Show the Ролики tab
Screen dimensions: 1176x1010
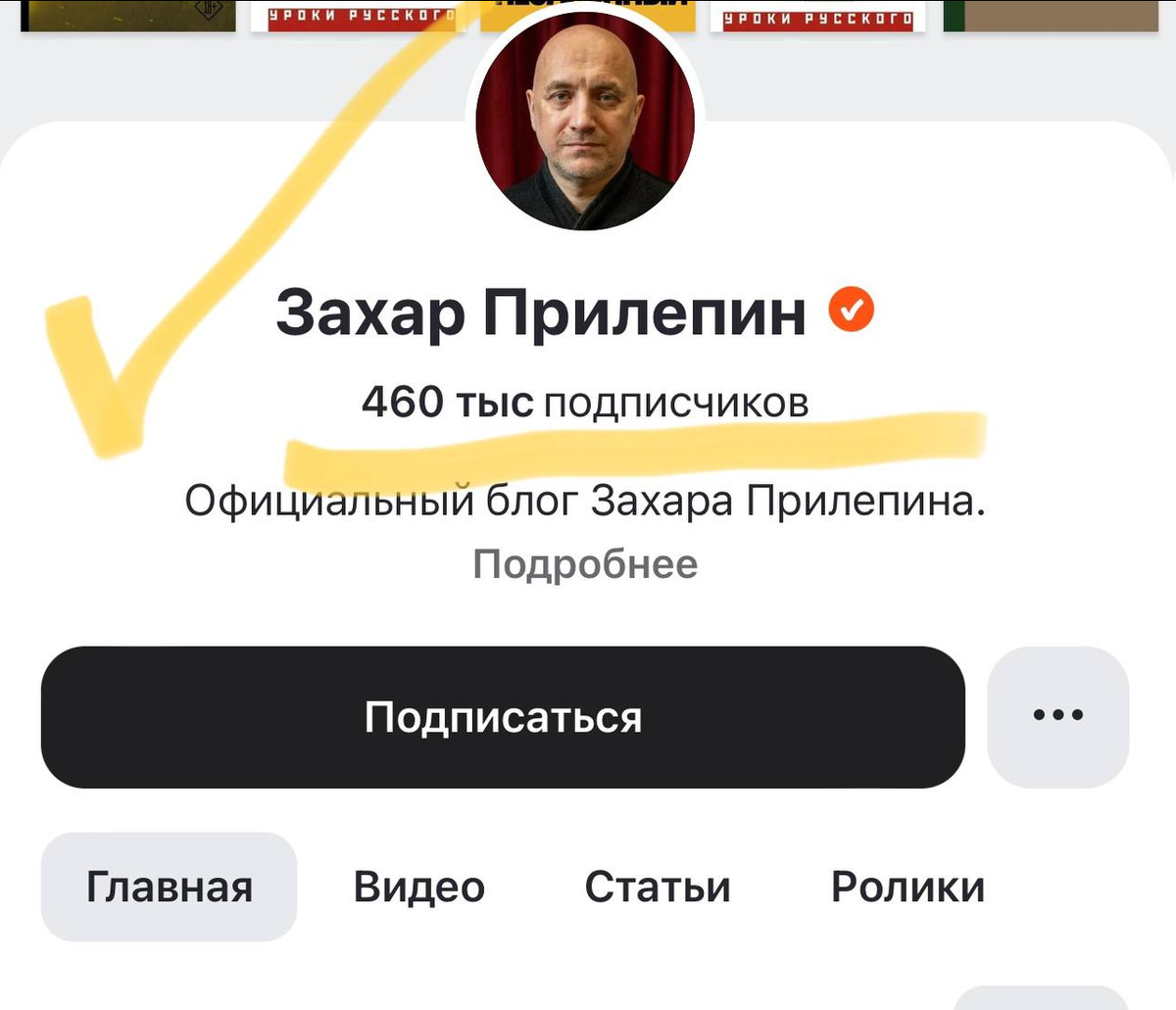(907, 887)
